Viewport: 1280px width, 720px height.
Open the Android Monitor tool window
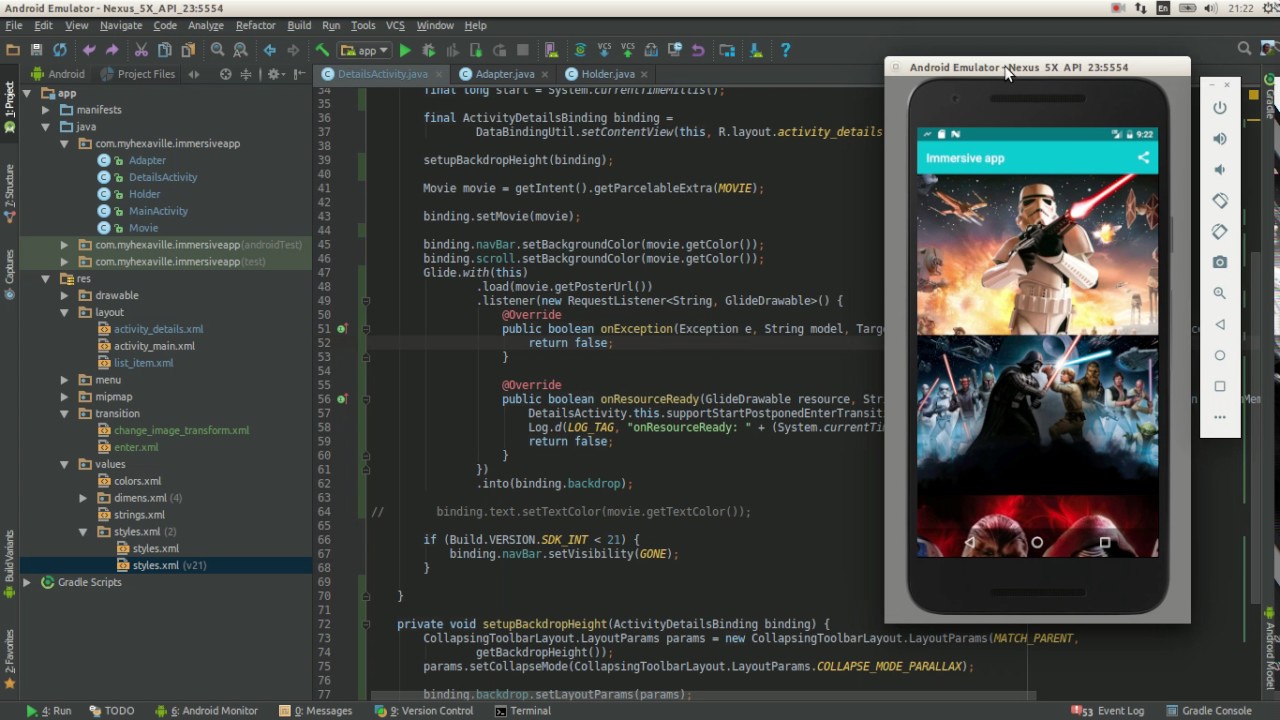(206, 711)
